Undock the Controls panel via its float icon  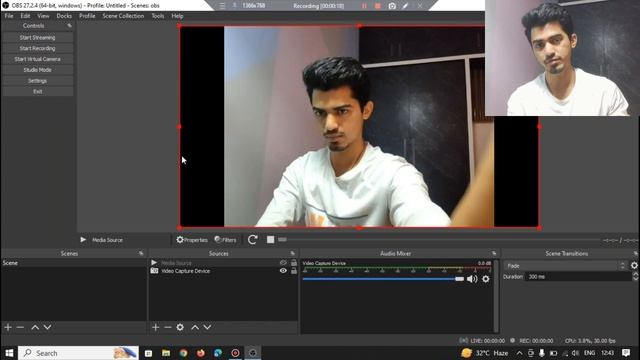pos(69,26)
